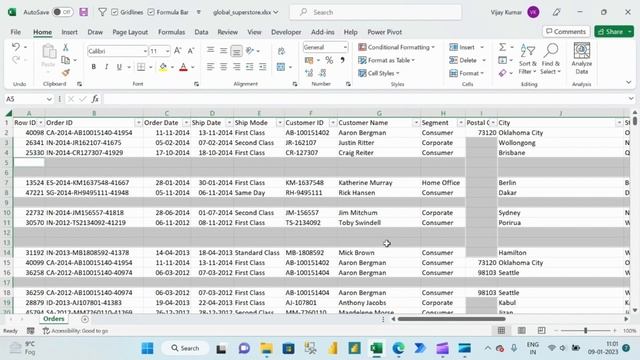Viewport: 640px width, 360px height.
Task: Open the Number Format General dropdown
Action: pyautogui.click(x=345, y=47)
